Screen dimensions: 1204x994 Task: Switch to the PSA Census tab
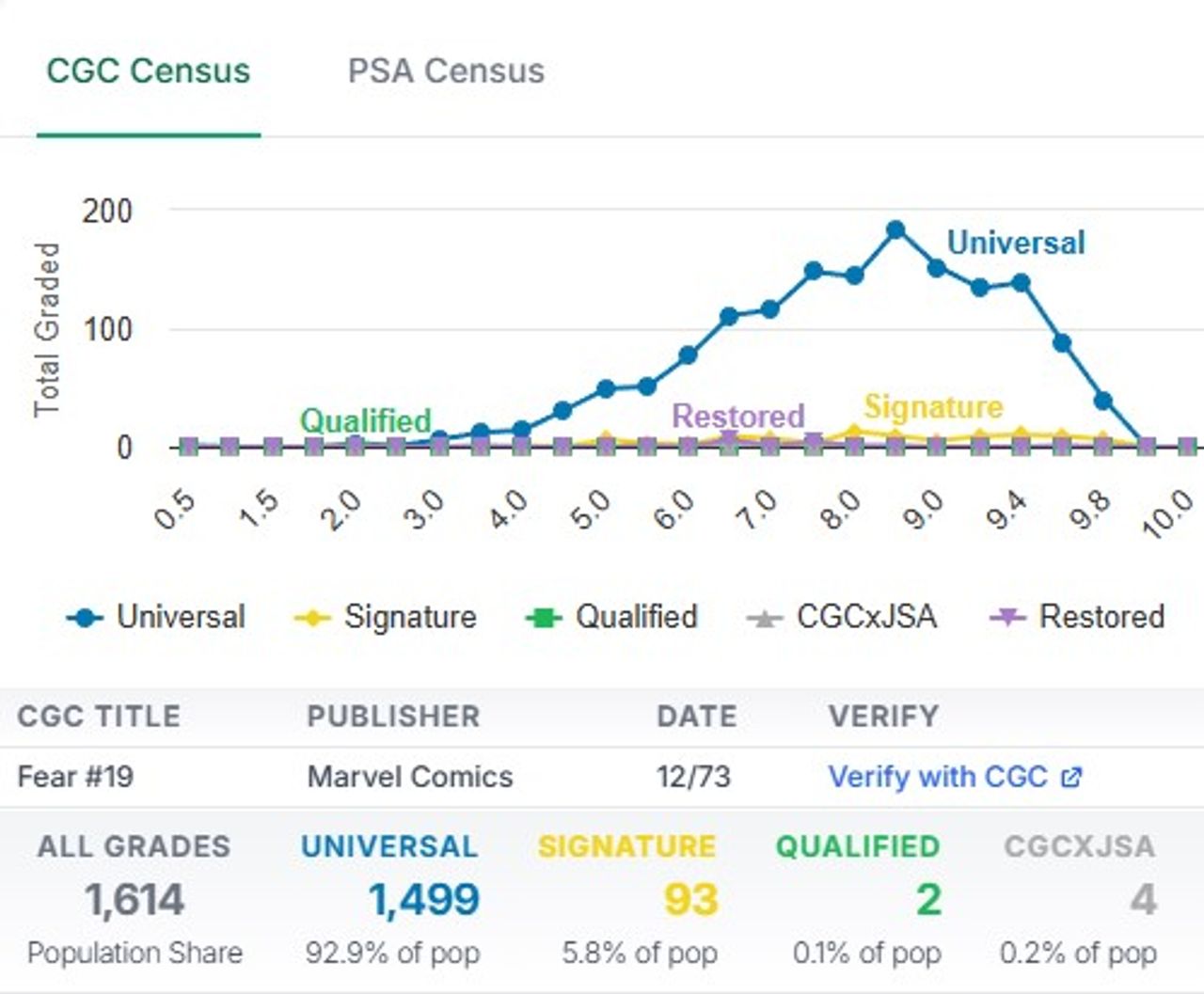tap(446, 71)
